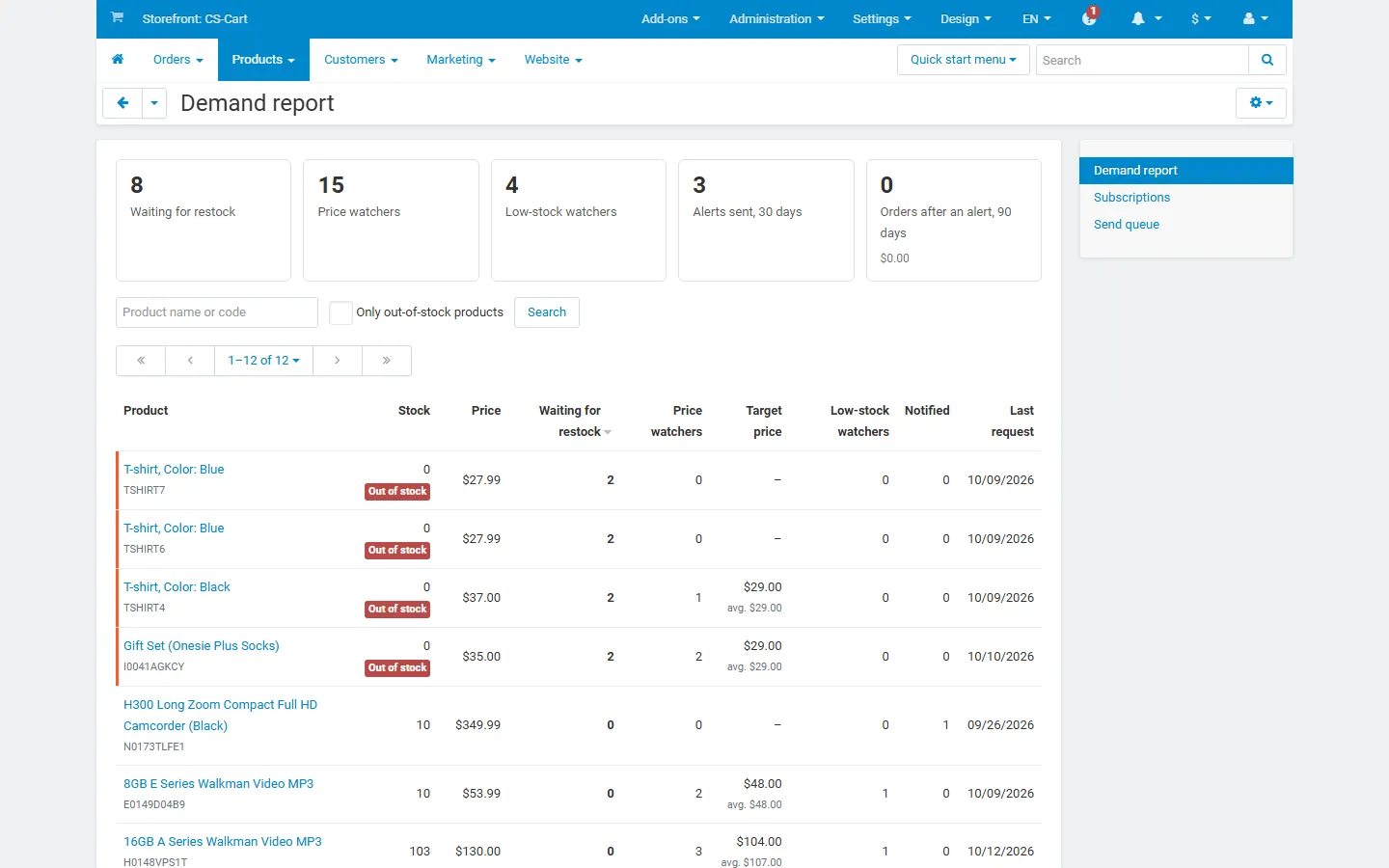The width and height of the screenshot is (1389, 868).
Task: Open the notifications bell menu
Action: [x=1146, y=18]
